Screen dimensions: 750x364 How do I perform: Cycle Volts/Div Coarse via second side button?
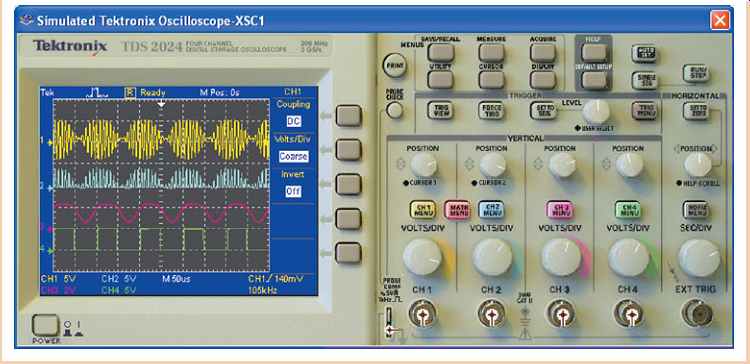pyautogui.click(x=348, y=150)
